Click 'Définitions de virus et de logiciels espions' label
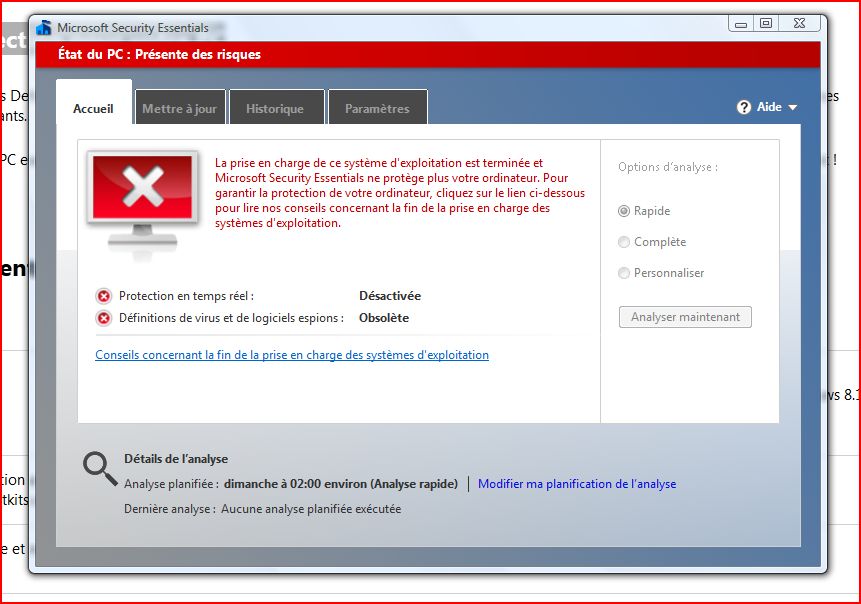861x604 pixels. point(231,318)
